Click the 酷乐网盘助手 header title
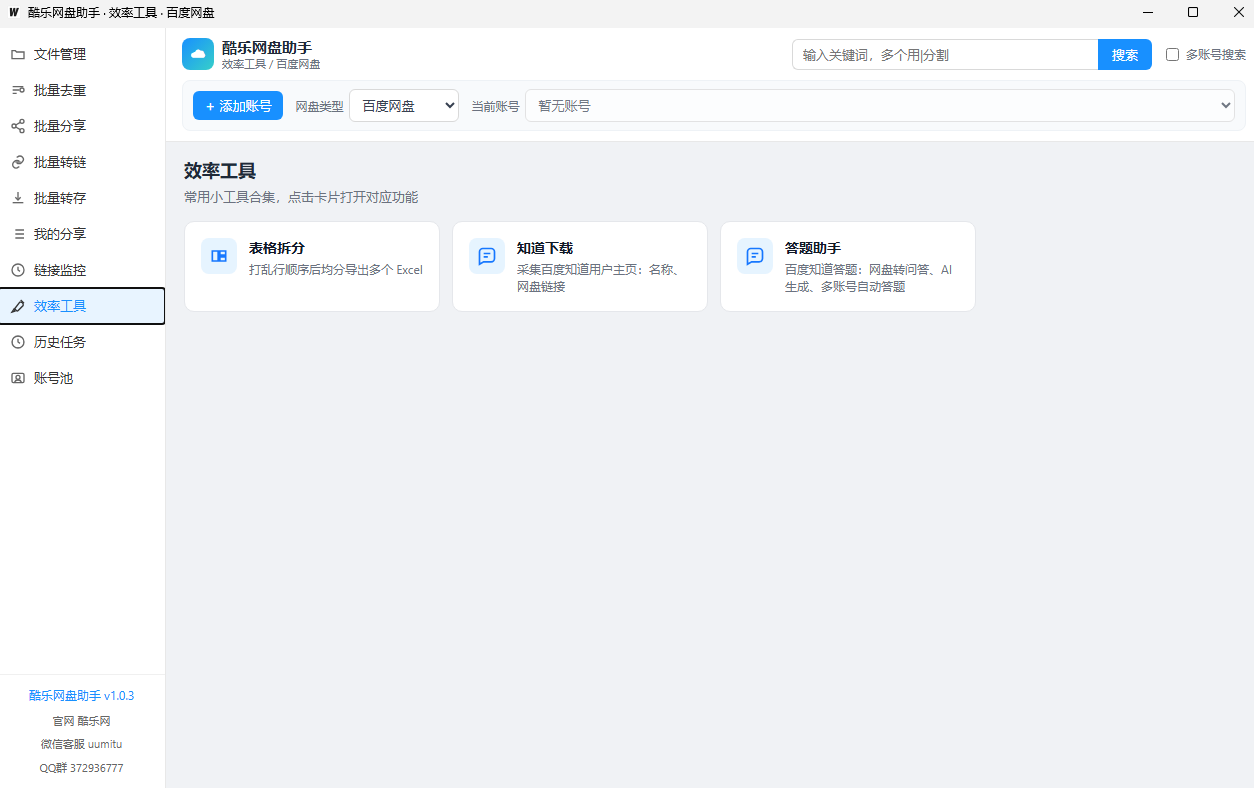The width and height of the screenshot is (1254, 788). point(267,47)
